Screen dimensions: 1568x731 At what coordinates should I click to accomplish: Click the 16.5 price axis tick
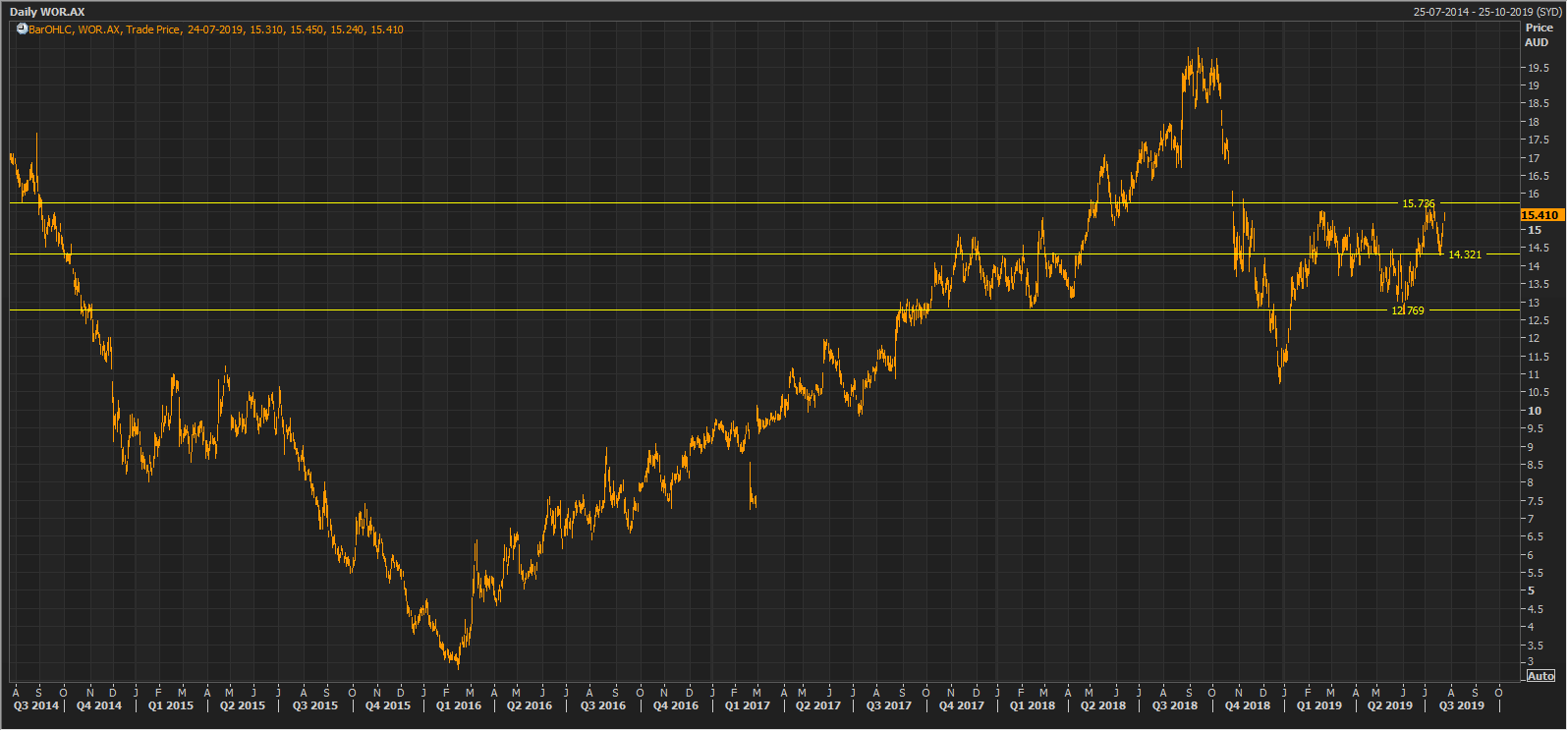click(x=1539, y=177)
